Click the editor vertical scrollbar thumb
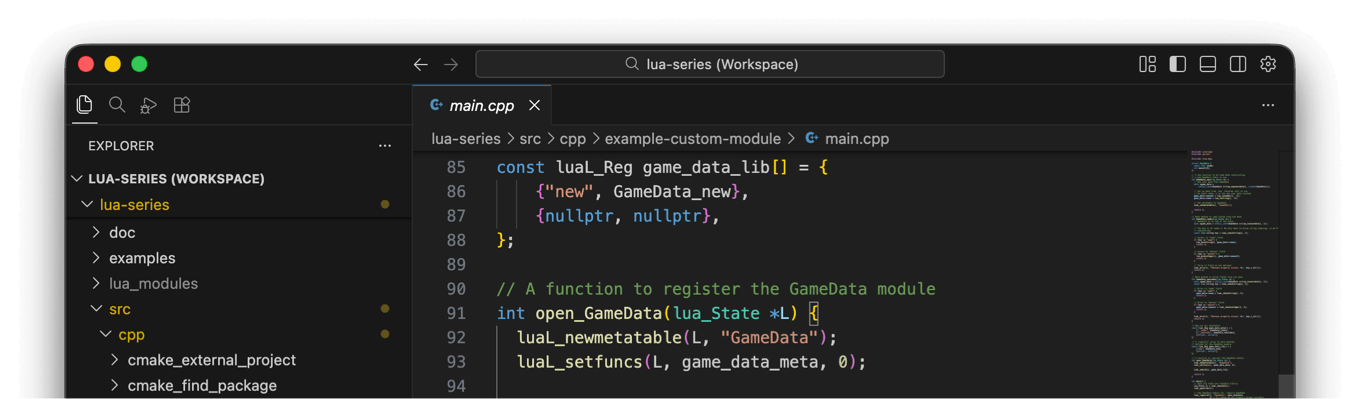This screenshot has width=1360, height=399. (x=1287, y=387)
